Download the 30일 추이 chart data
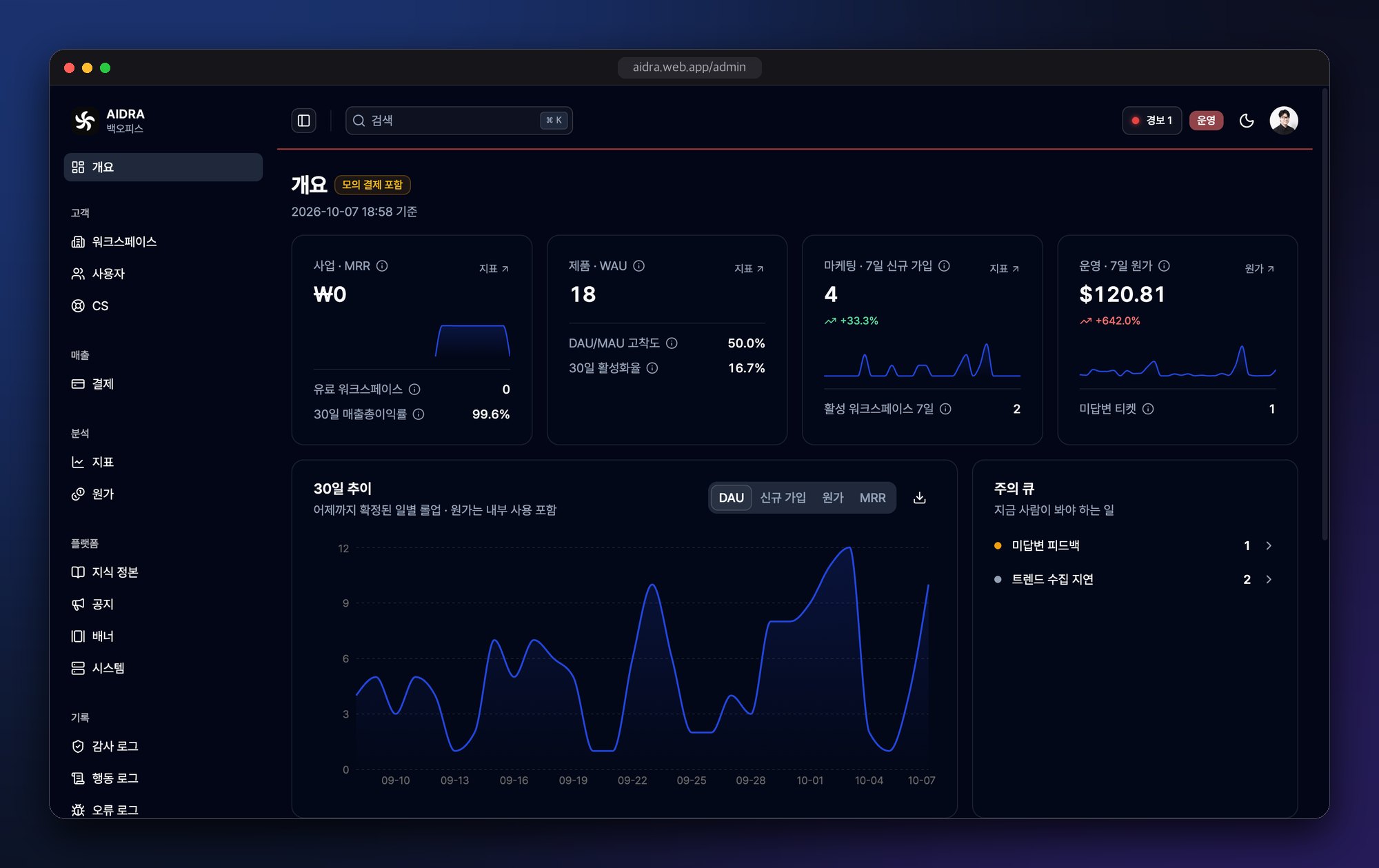 tap(919, 498)
